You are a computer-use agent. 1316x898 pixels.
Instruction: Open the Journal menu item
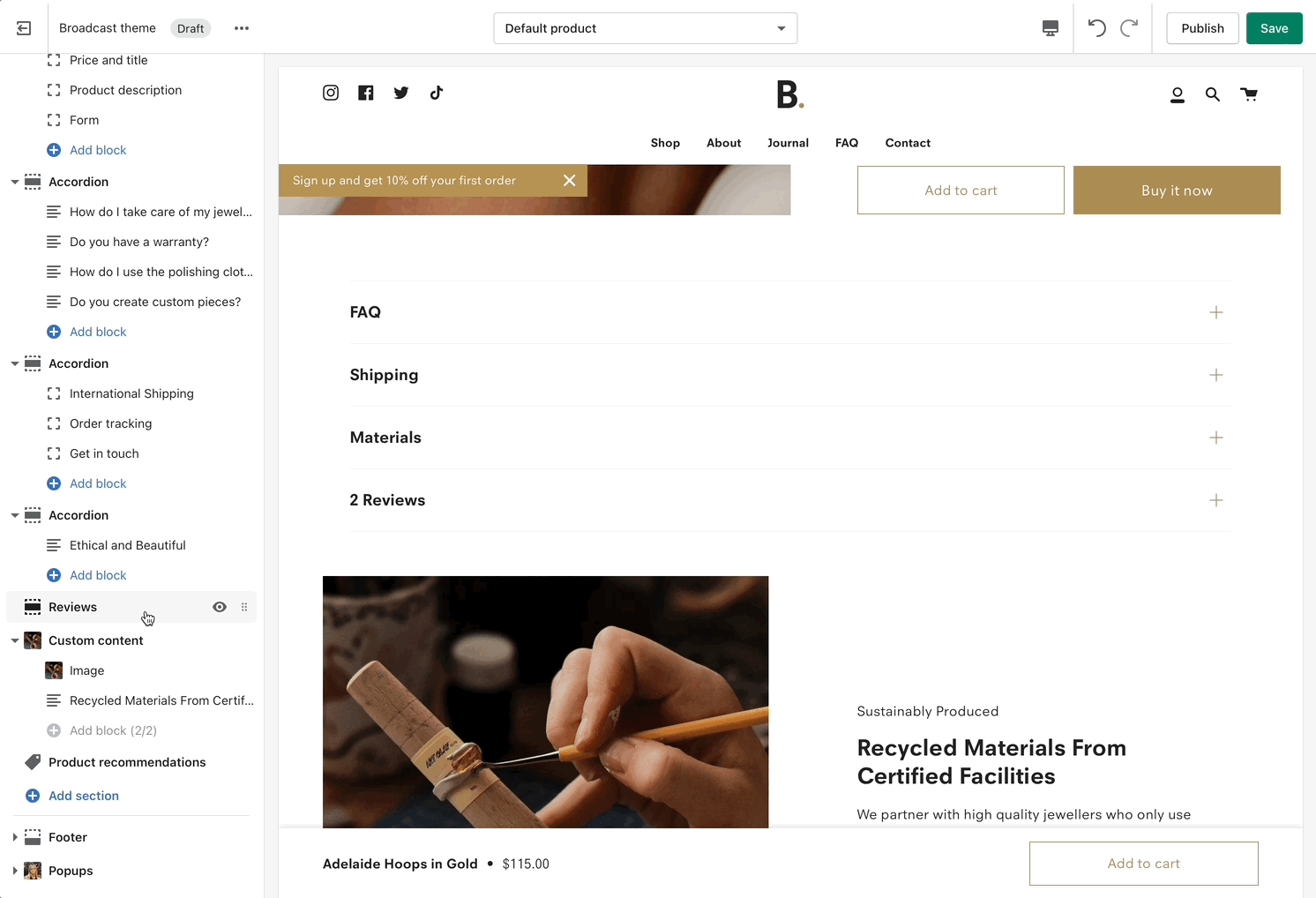point(788,143)
